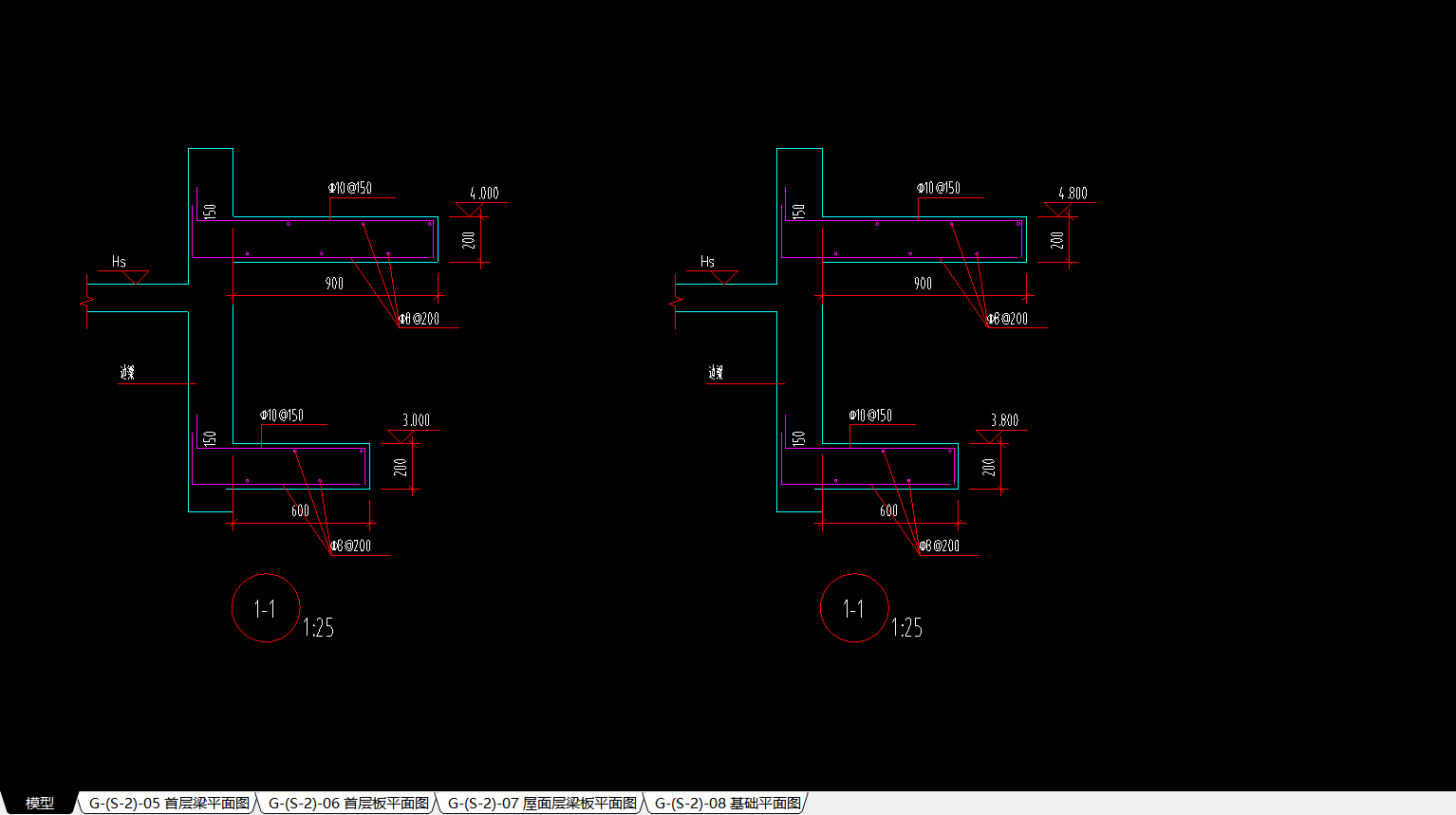Select the 1-1 section circle in right drawing
Image resolution: width=1456 pixels, height=815 pixels.
point(854,608)
